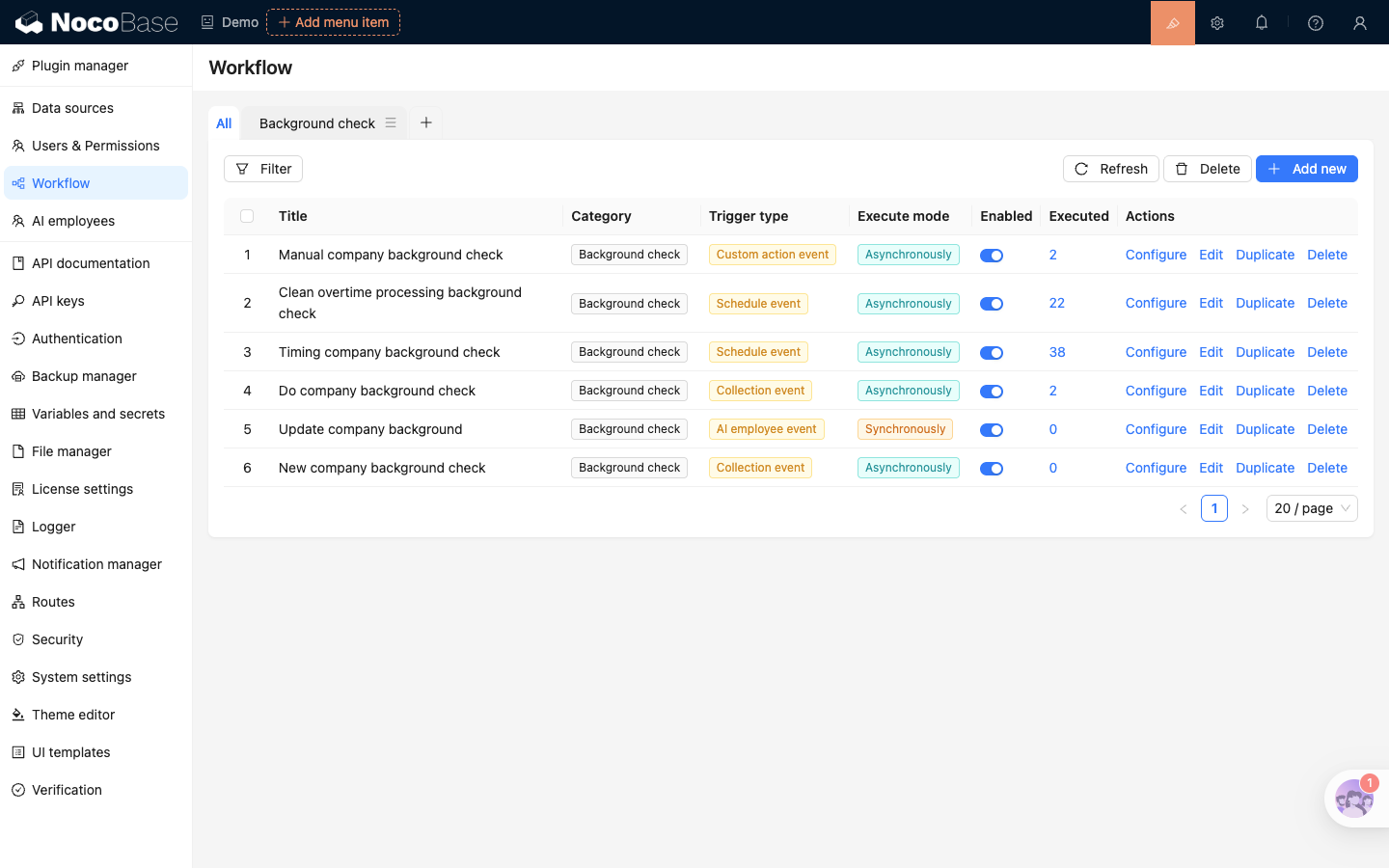Click the toolbar Delete button
Screen dimensions: 1389x868
click(1208, 169)
